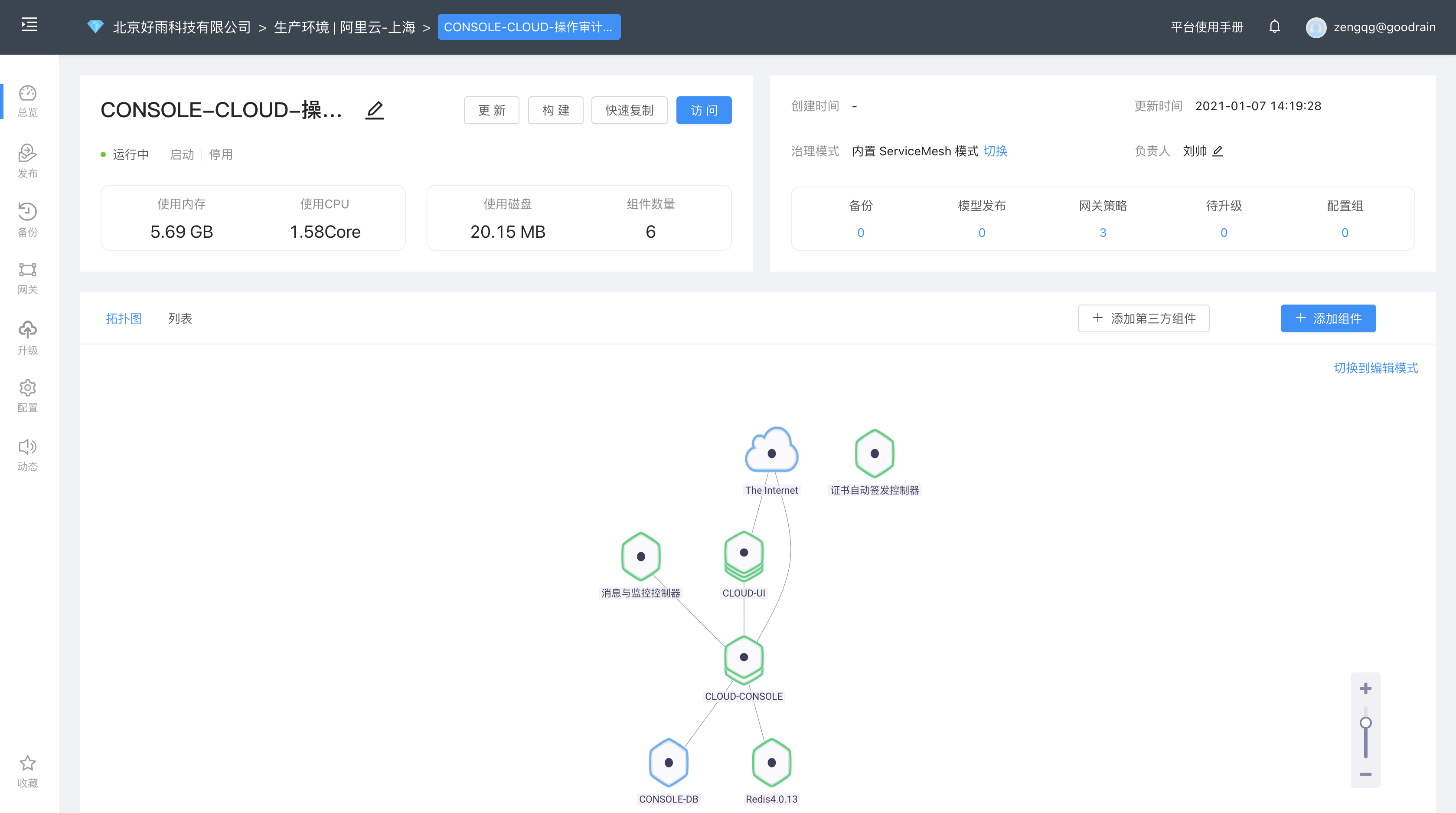Open the 动态 activity sidebar item
Screen dimensions: 1456x813
[x=28, y=455]
